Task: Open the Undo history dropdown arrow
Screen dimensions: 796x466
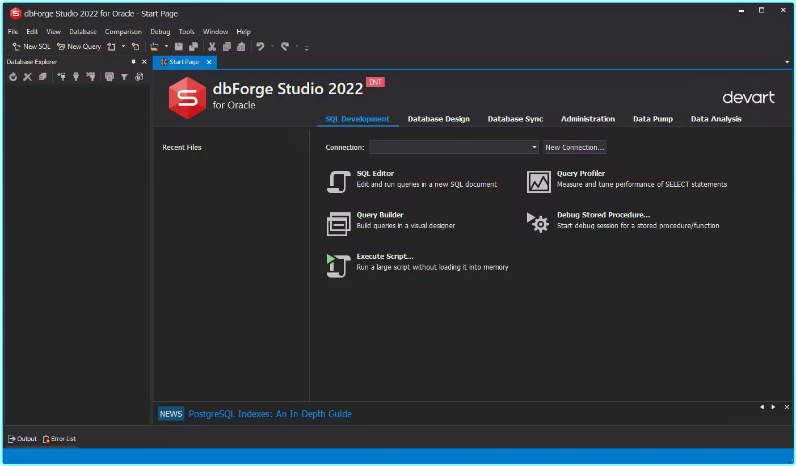Action: point(273,47)
